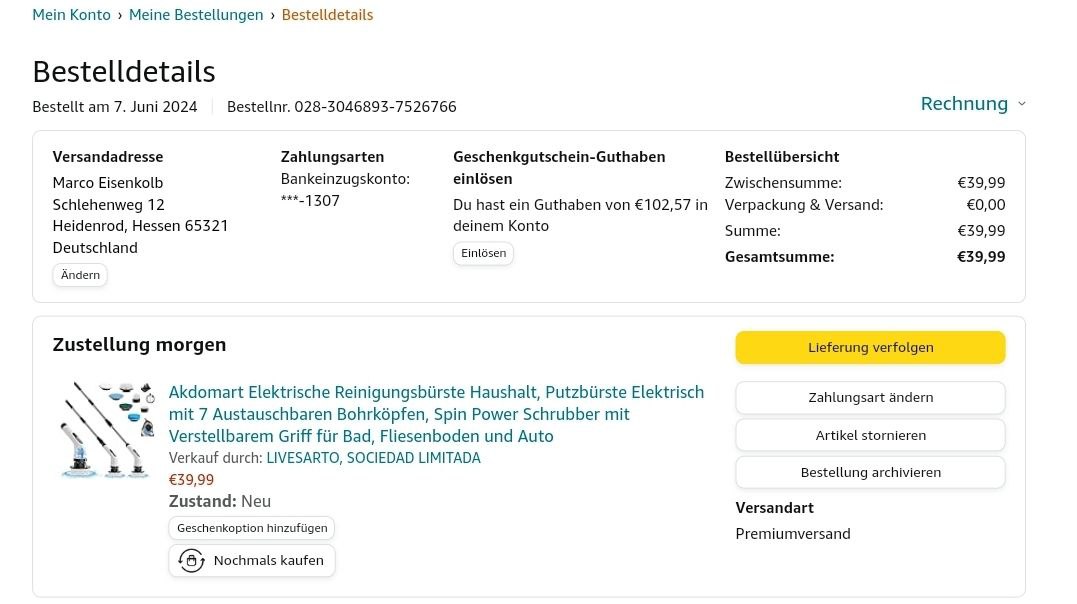Click Einlösen to redeem gift balance
Image resolution: width=1077 pixels, height=604 pixels.
tap(483, 254)
